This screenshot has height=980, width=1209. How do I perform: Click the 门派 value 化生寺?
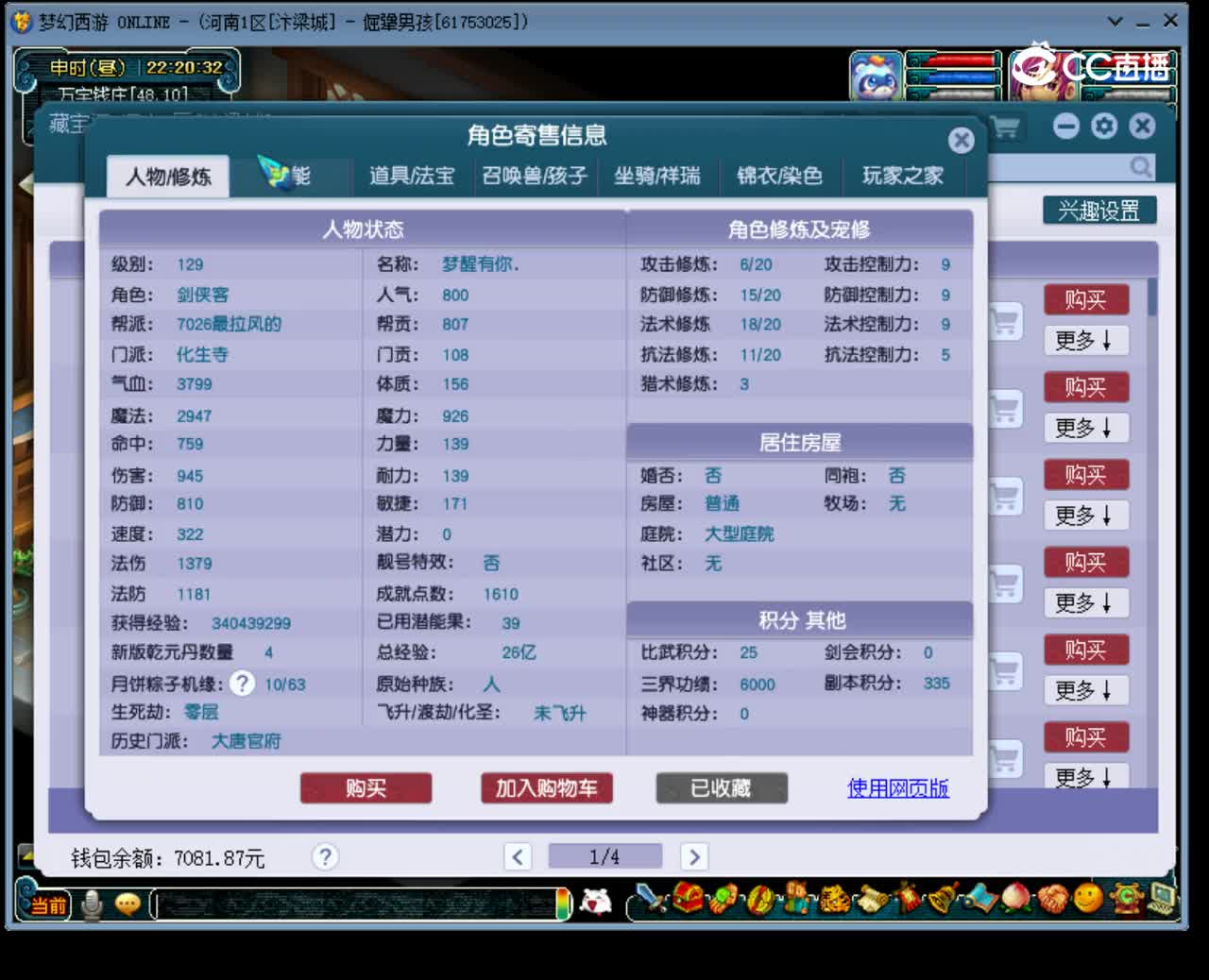tap(202, 354)
